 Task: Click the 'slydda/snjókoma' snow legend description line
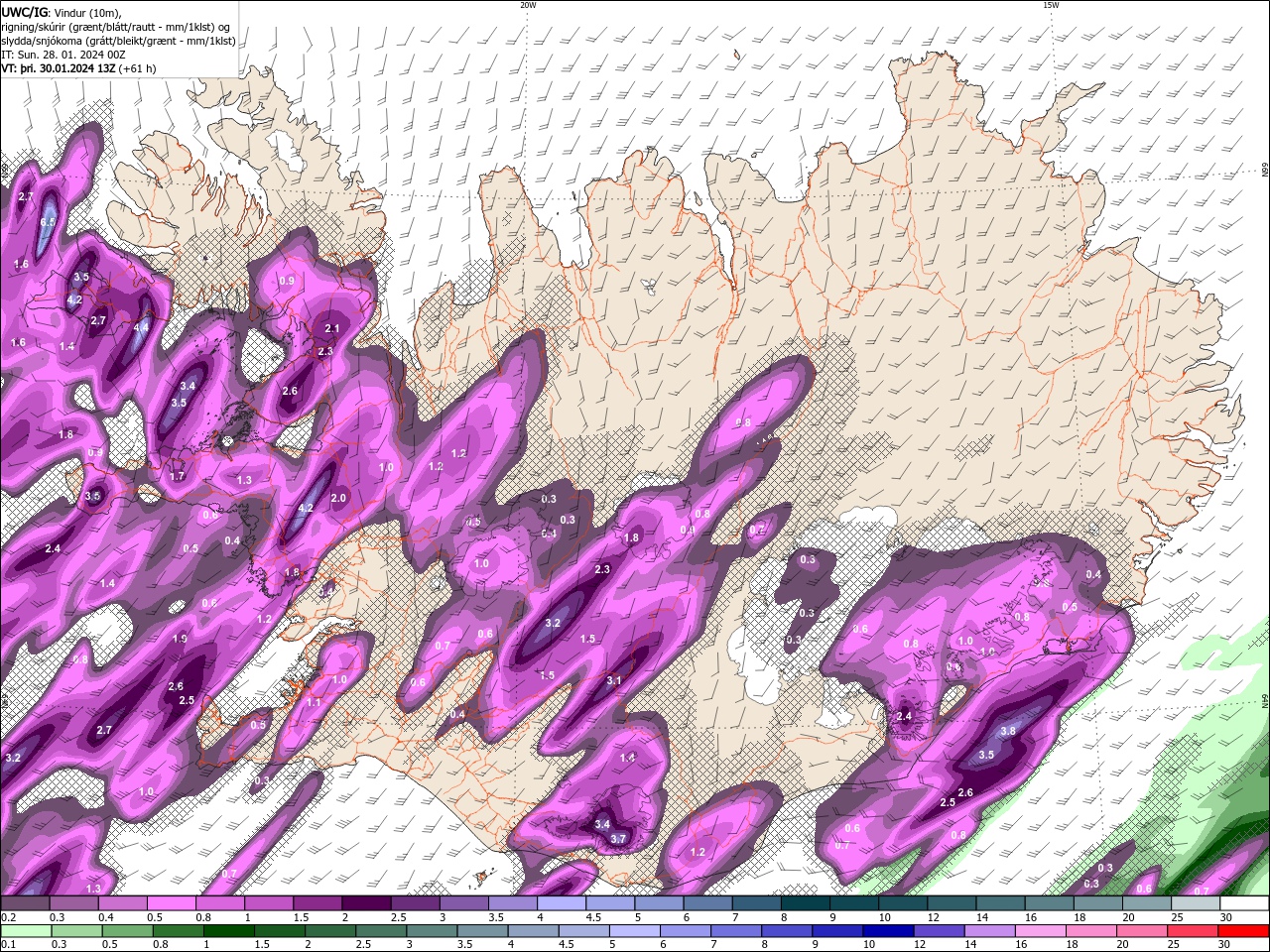click(118, 41)
